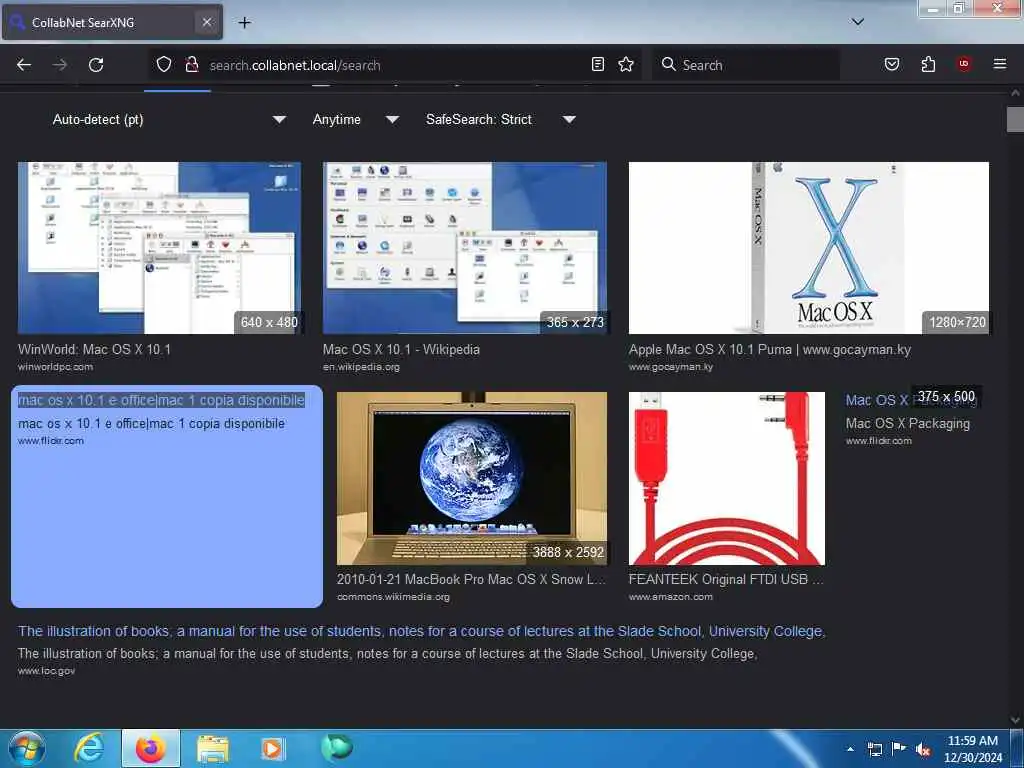Image resolution: width=1024 pixels, height=768 pixels.
Task: Open the red FEANTEEK USB cable image
Action: (x=726, y=478)
